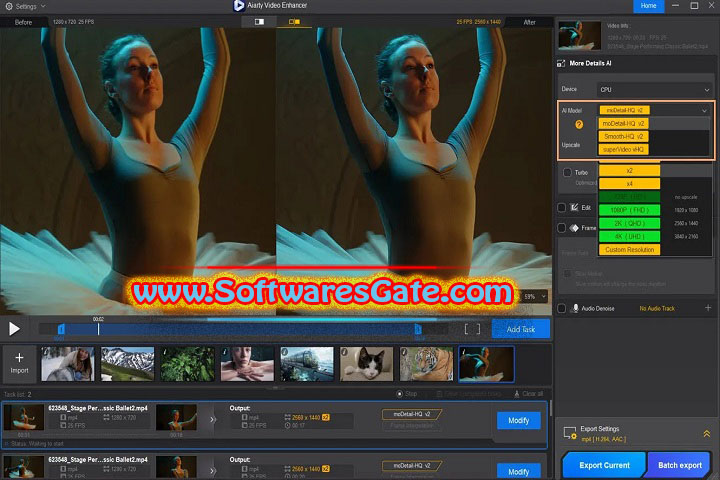The image size is (720, 480).
Task: Click Export Current button
Action: point(604,465)
